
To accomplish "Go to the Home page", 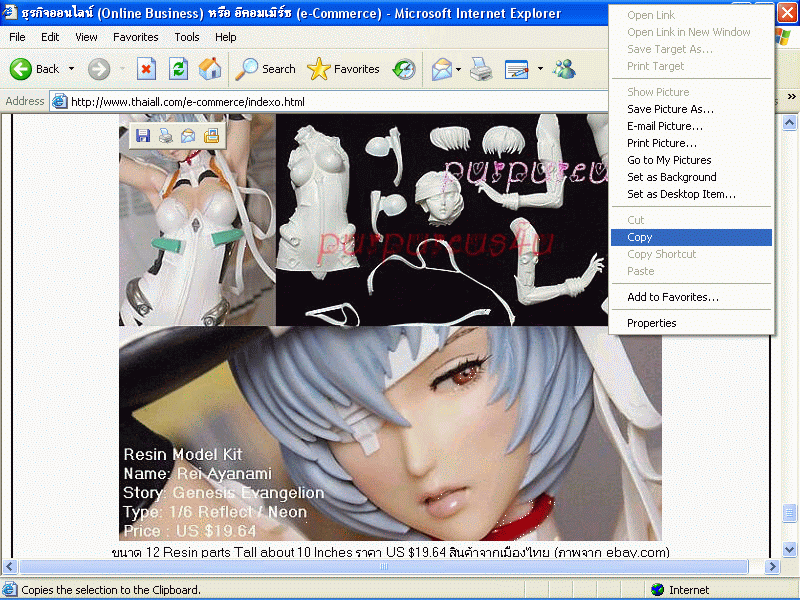I will point(210,69).
